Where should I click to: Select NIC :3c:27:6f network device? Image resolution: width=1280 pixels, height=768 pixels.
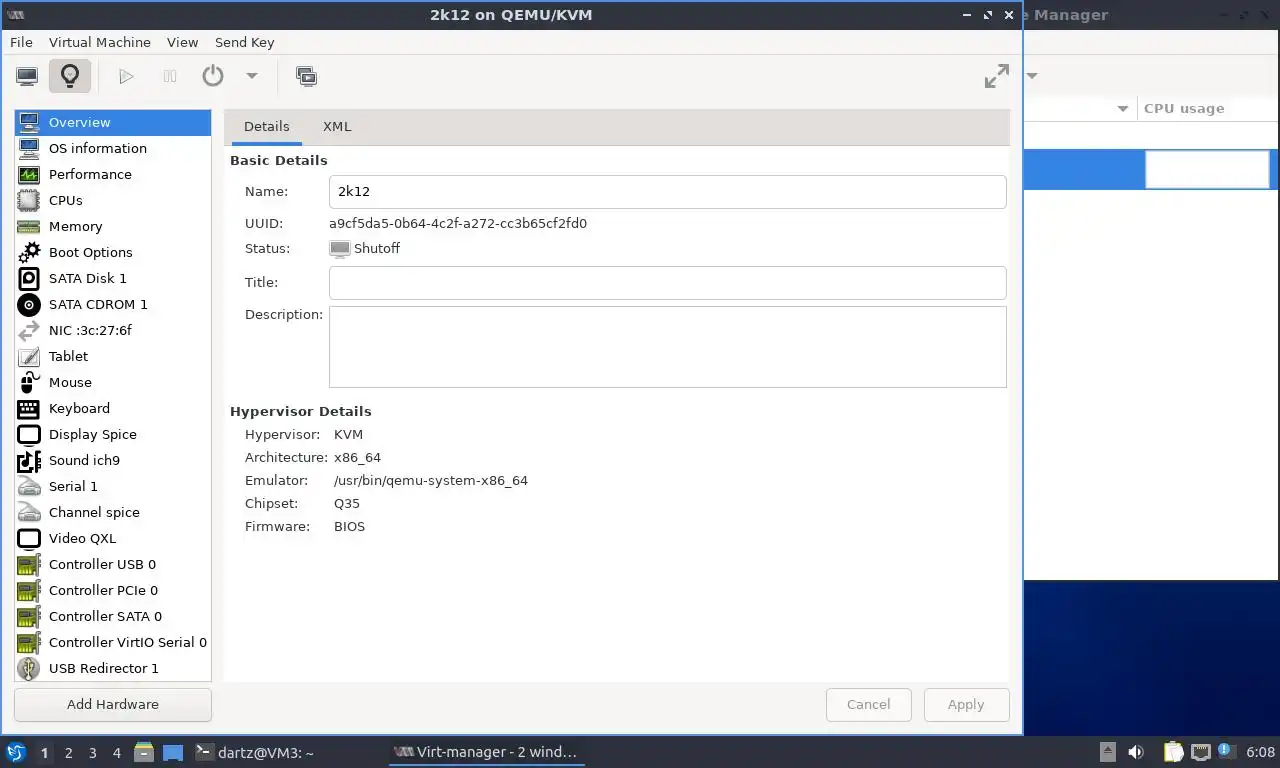point(113,330)
